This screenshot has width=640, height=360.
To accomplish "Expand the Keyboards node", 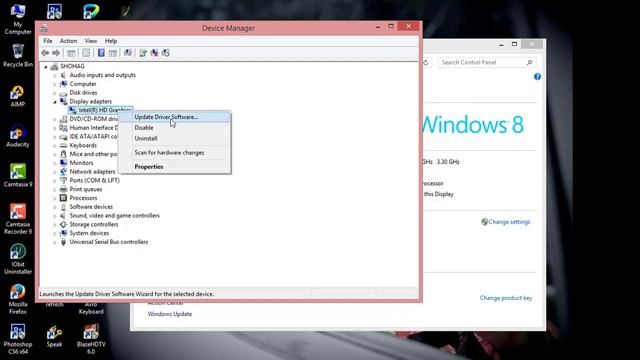I will [55, 145].
